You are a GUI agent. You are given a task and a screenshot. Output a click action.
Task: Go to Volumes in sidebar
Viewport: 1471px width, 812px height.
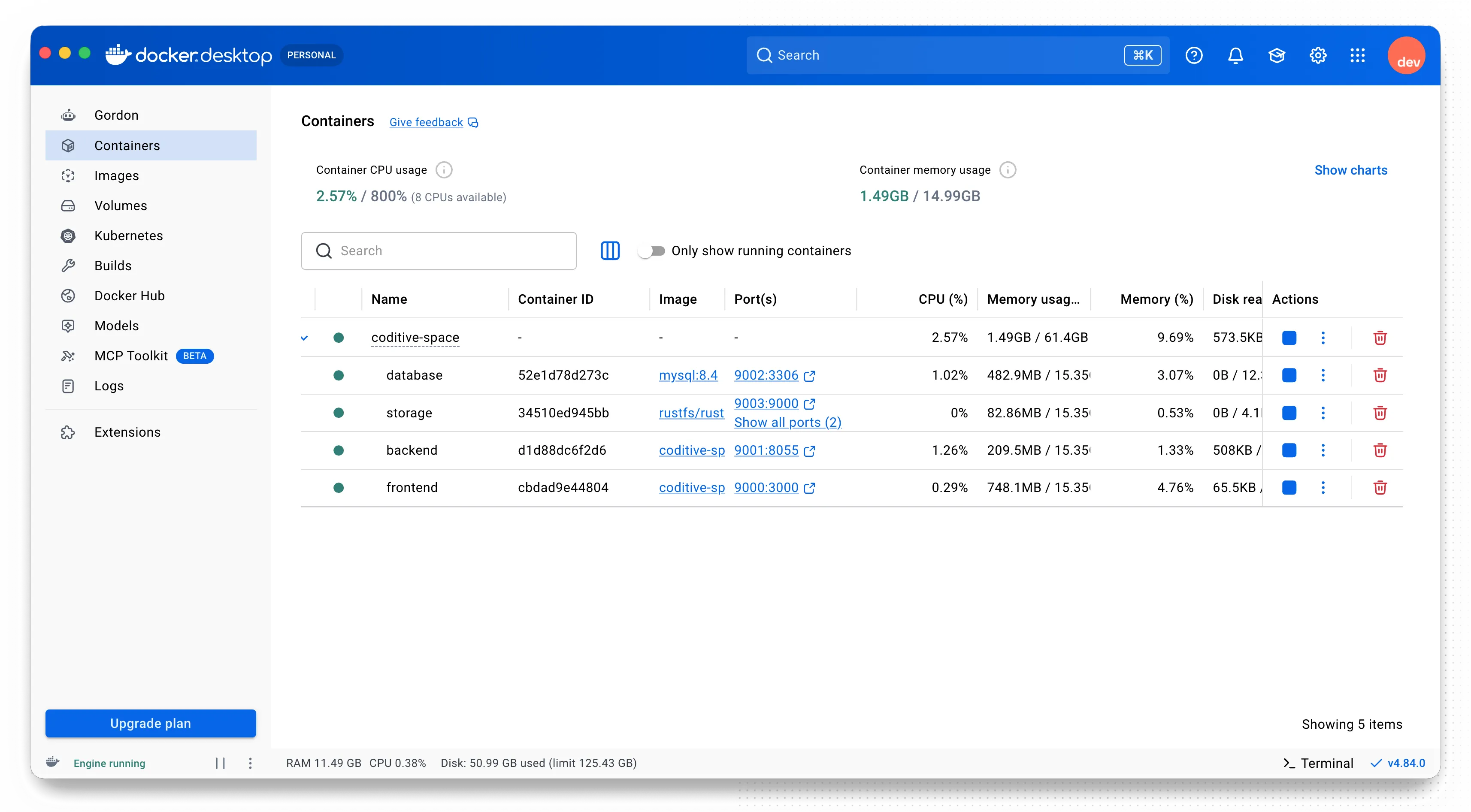point(151,205)
